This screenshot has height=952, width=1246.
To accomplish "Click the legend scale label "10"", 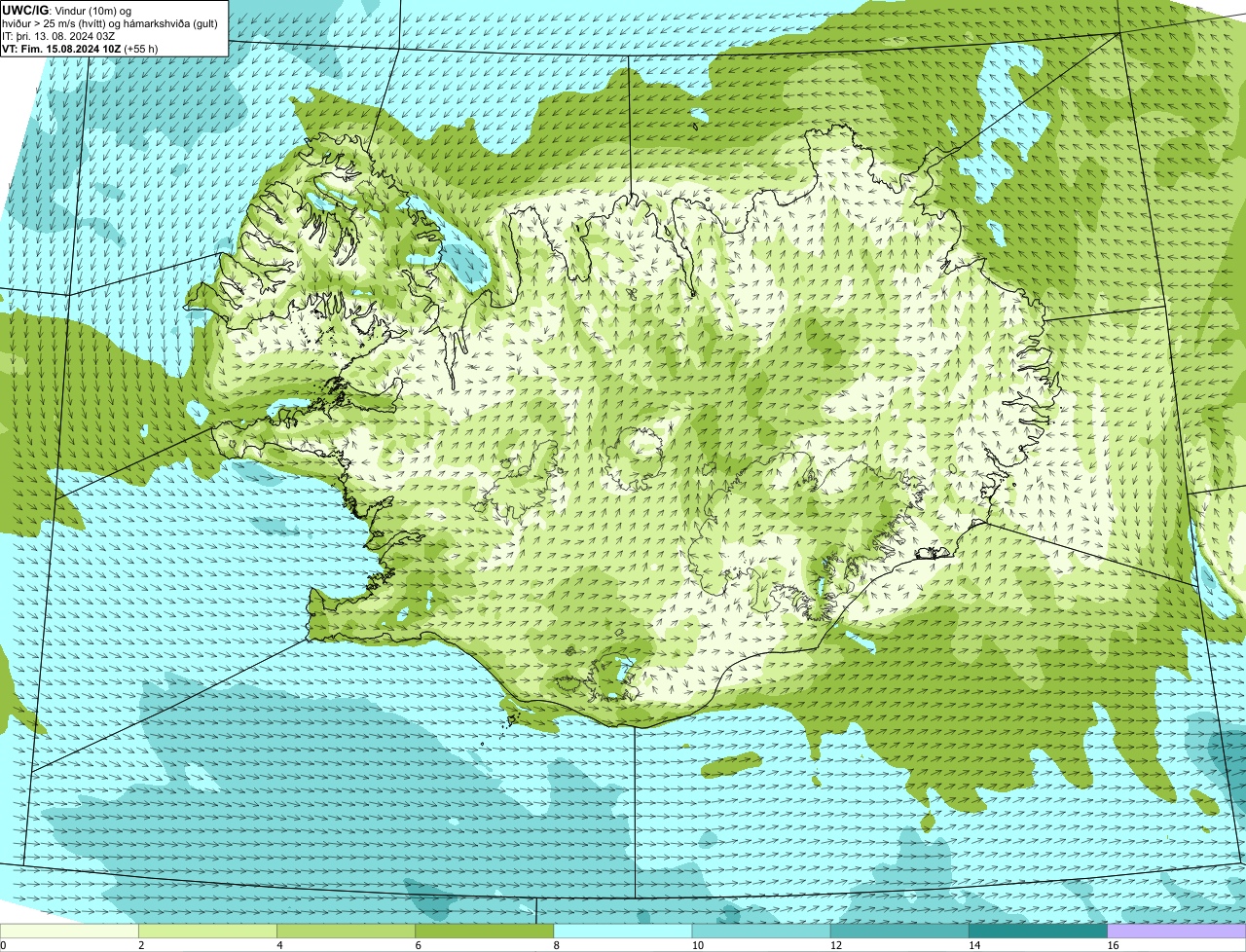I will [696, 945].
